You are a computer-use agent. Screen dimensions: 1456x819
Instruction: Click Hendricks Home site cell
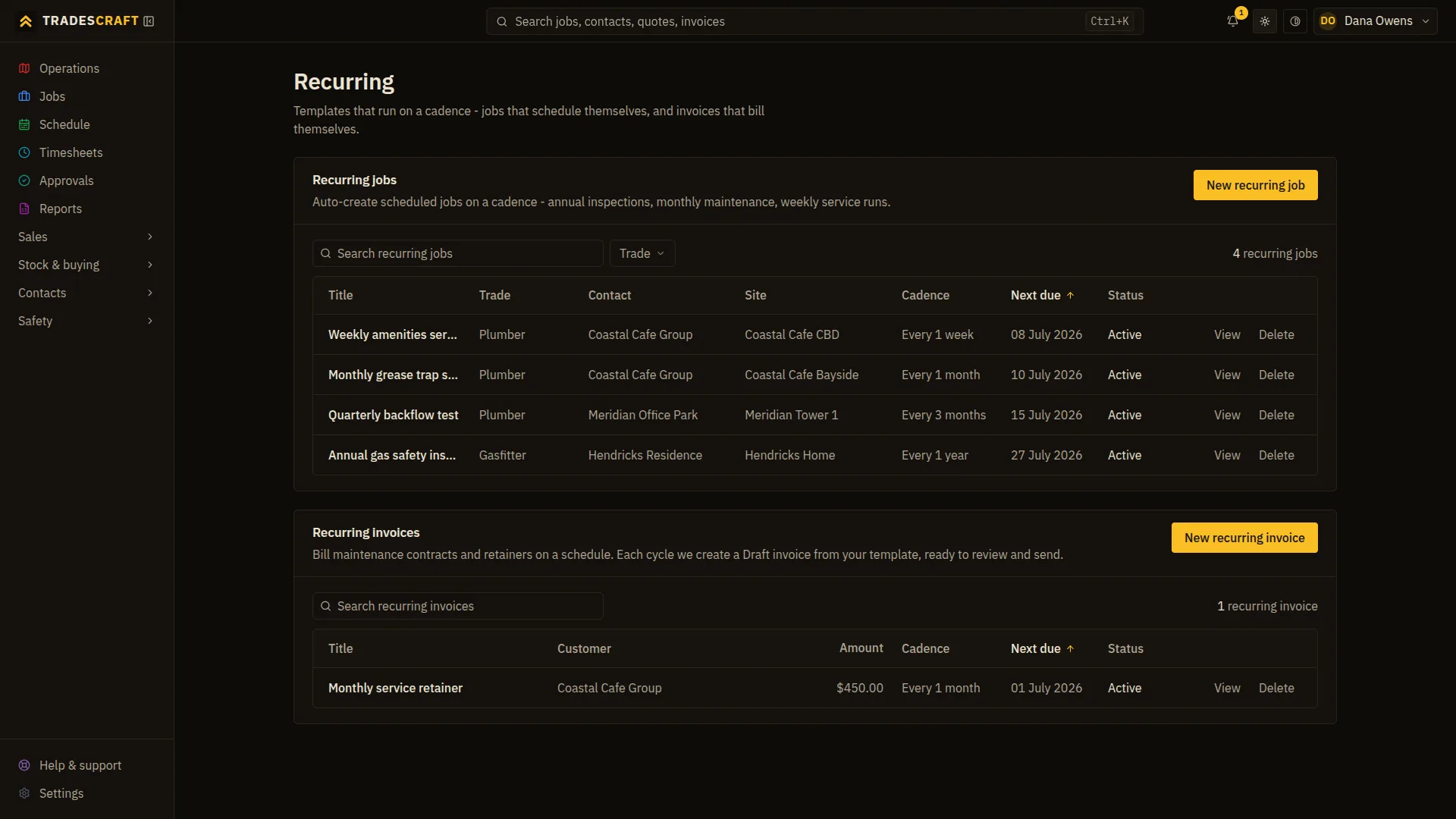[789, 455]
